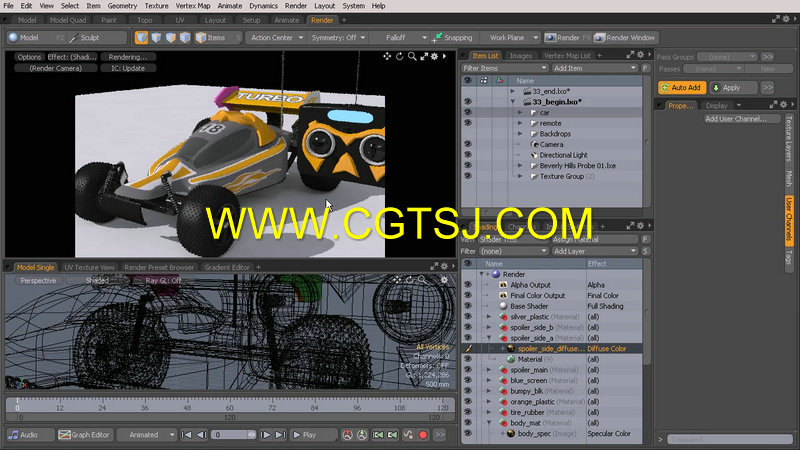Open the Symmetry dropdown
This screenshot has height=450, width=800.
tap(339, 38)
